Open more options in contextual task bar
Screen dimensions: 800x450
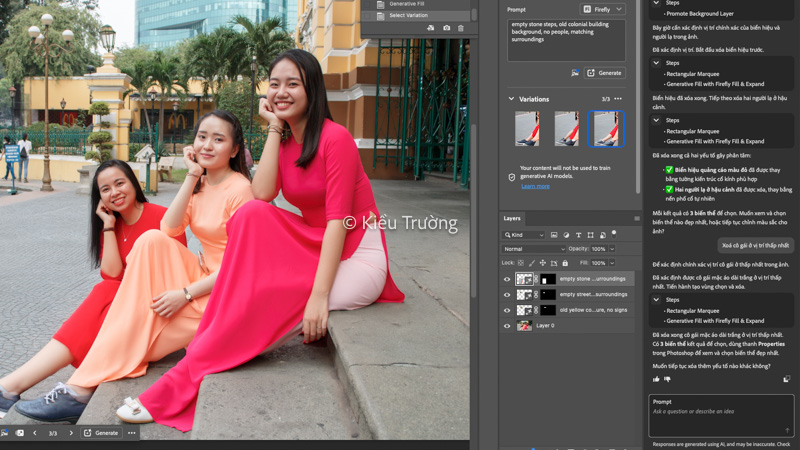(x=132, y=433)
